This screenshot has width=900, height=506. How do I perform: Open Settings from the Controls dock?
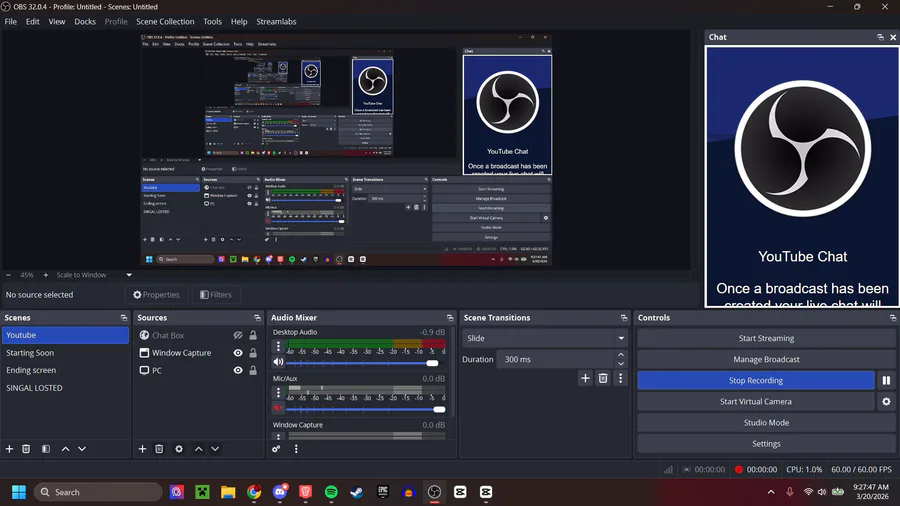click(766, 443)
